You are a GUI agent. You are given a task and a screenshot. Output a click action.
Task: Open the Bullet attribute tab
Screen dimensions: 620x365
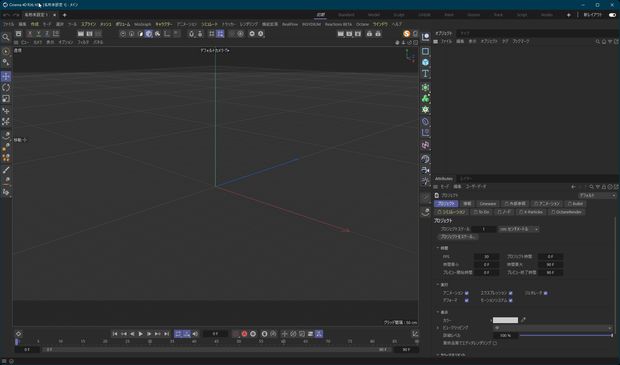click(576, 204)
